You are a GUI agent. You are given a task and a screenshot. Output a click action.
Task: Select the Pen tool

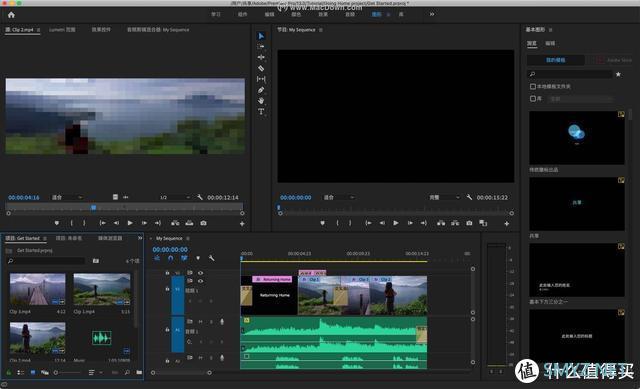pos(261,90)
